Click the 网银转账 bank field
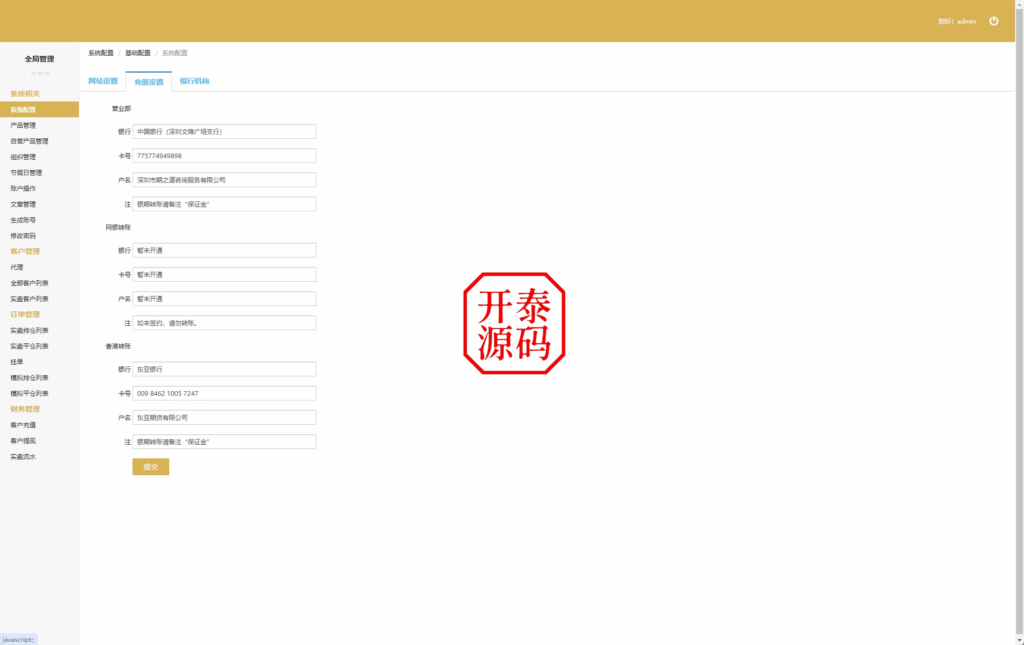 point(224,250)
